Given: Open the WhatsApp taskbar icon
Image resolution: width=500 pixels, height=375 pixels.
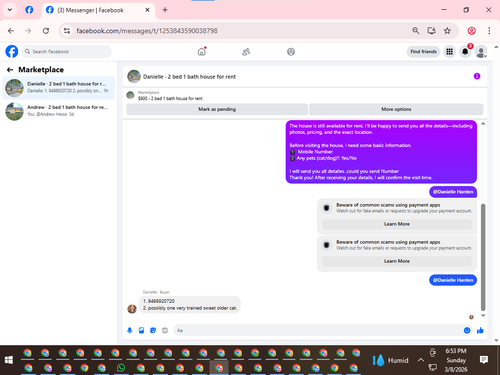Looking at the screenshot, I should (121, 368).
